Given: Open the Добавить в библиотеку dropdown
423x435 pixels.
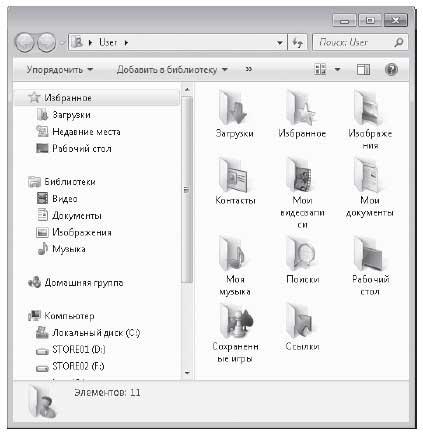Looking at the screenshot, I should 172,70.
